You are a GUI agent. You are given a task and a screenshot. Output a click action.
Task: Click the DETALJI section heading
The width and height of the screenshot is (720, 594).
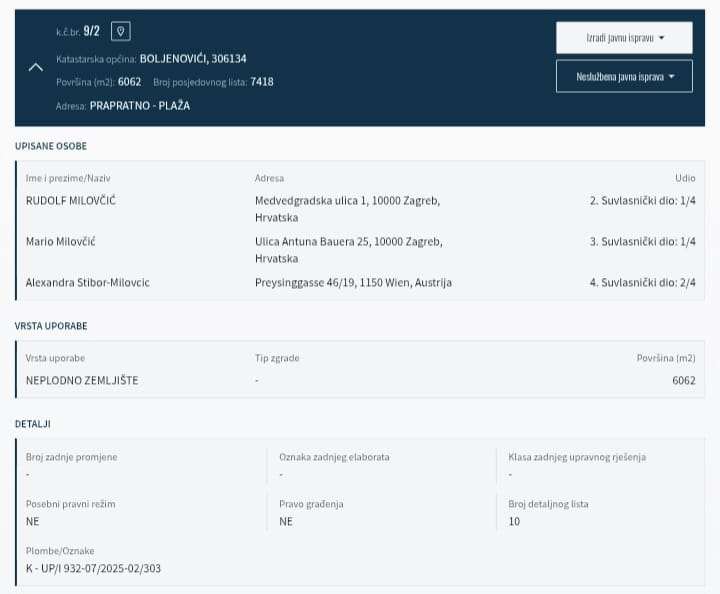tap(33, 424)
